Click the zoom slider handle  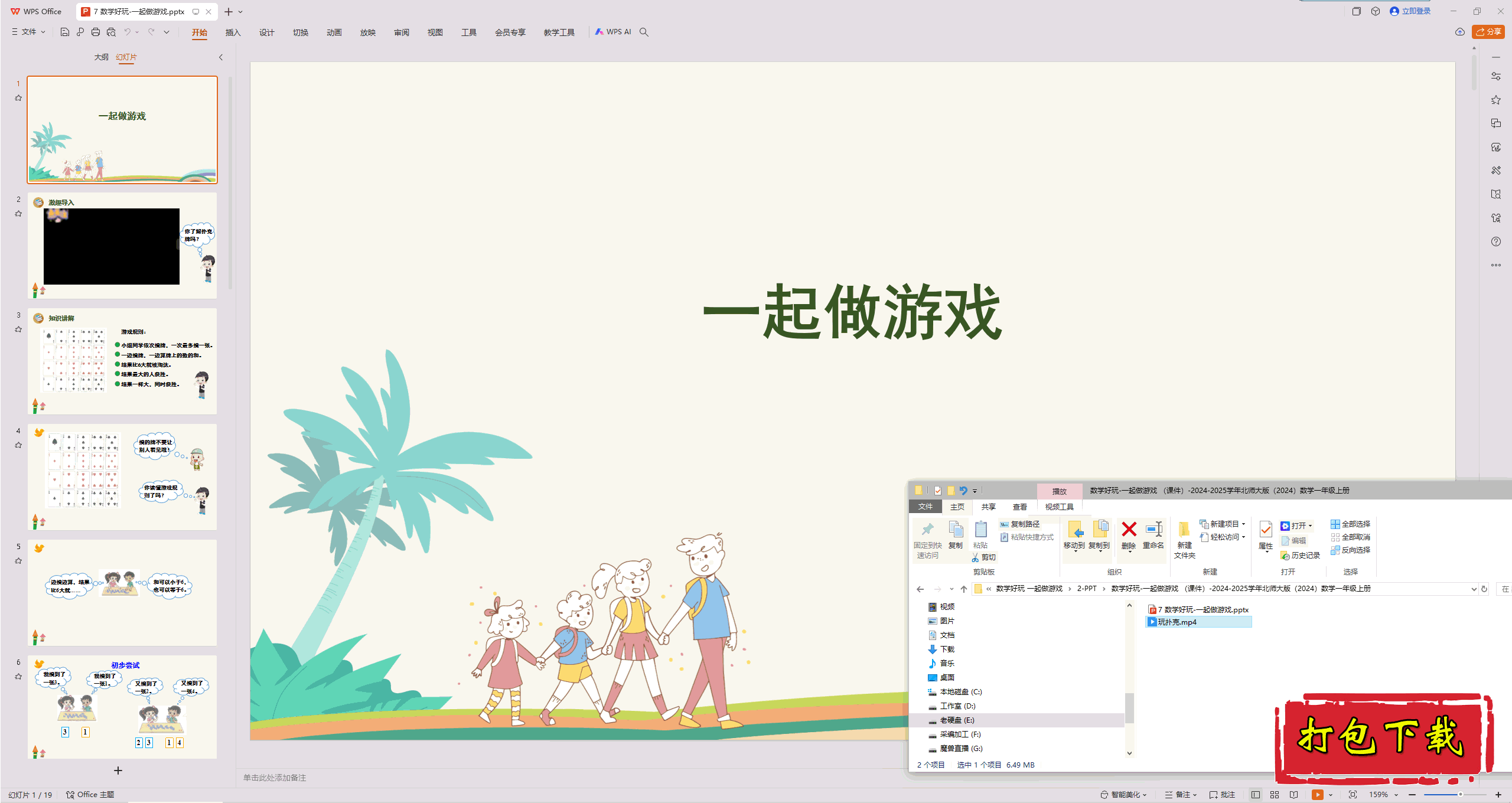tap(1461, 795)
